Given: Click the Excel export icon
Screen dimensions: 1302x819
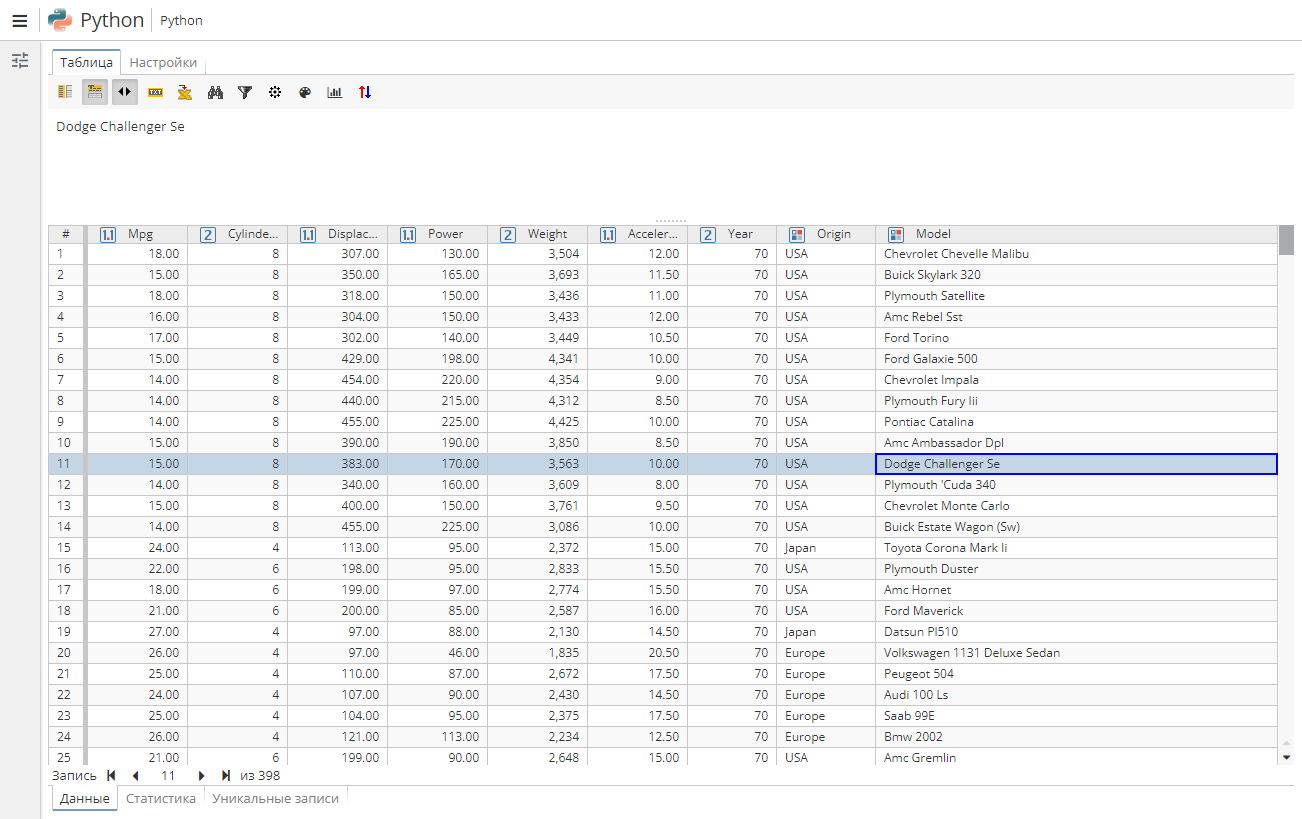Looking at the screenshot, I should [x=185, y=92].
